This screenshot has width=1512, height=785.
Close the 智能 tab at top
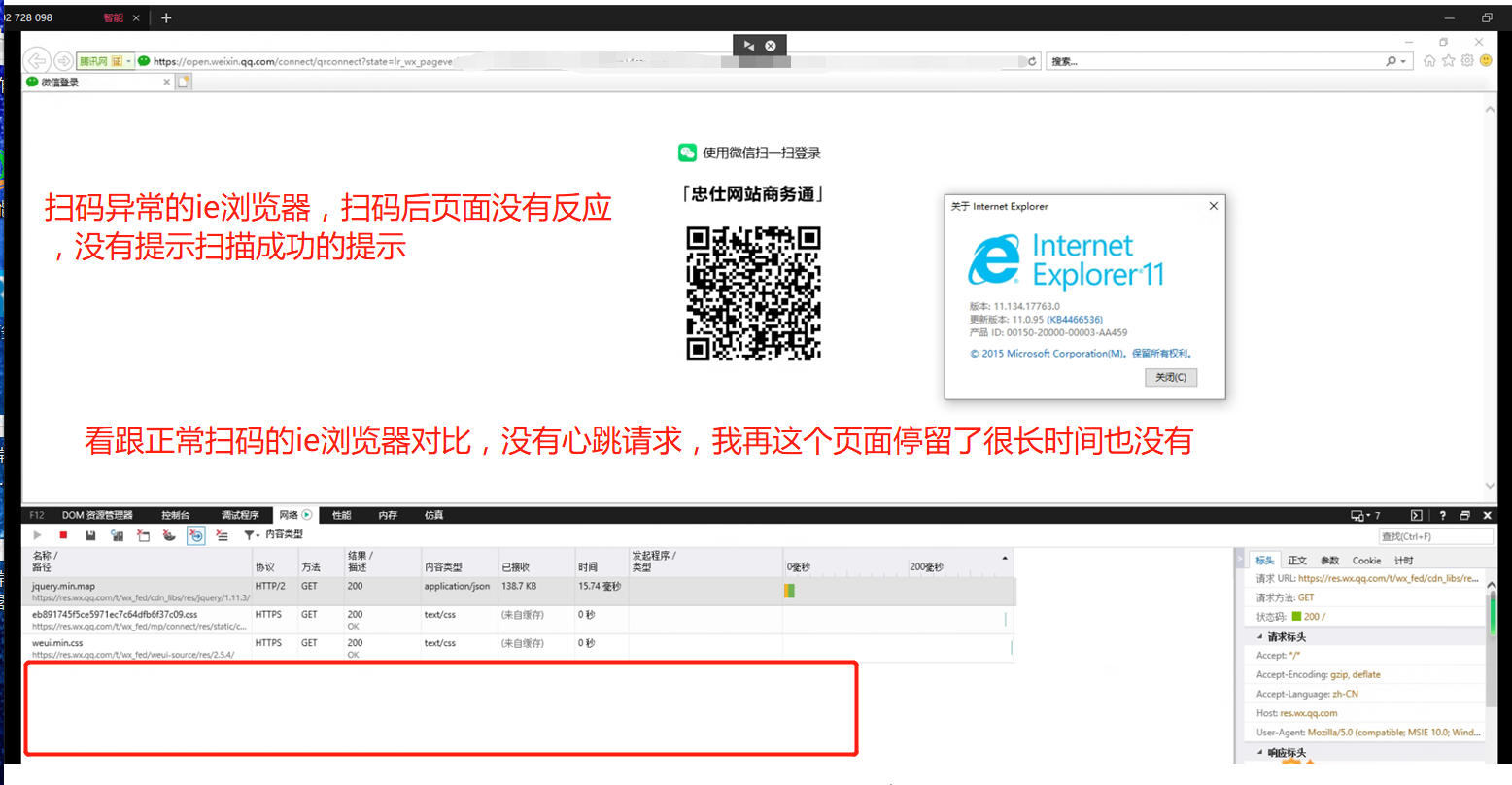pos(136,17)
